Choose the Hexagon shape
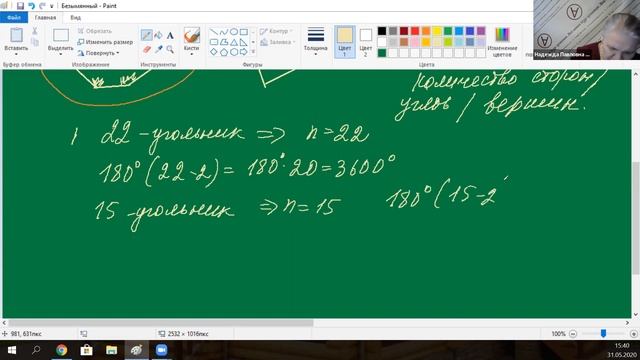This screenshot has width=640, height=360. click(234, 52)
